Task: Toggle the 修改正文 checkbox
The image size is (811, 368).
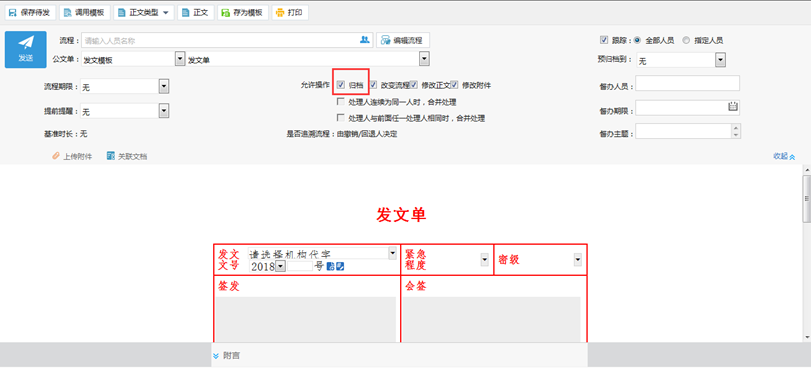Action: point(414,85)
